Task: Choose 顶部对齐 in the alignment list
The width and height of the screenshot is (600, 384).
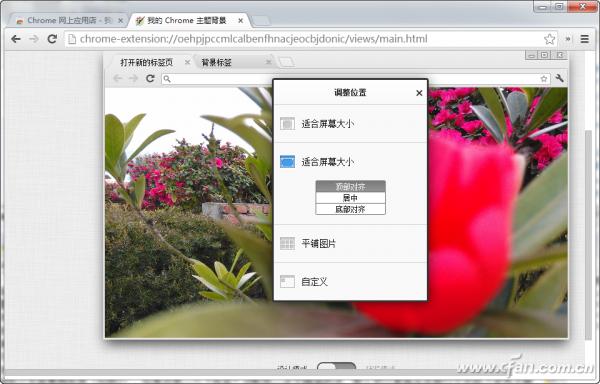Action: tap(350, 187)
